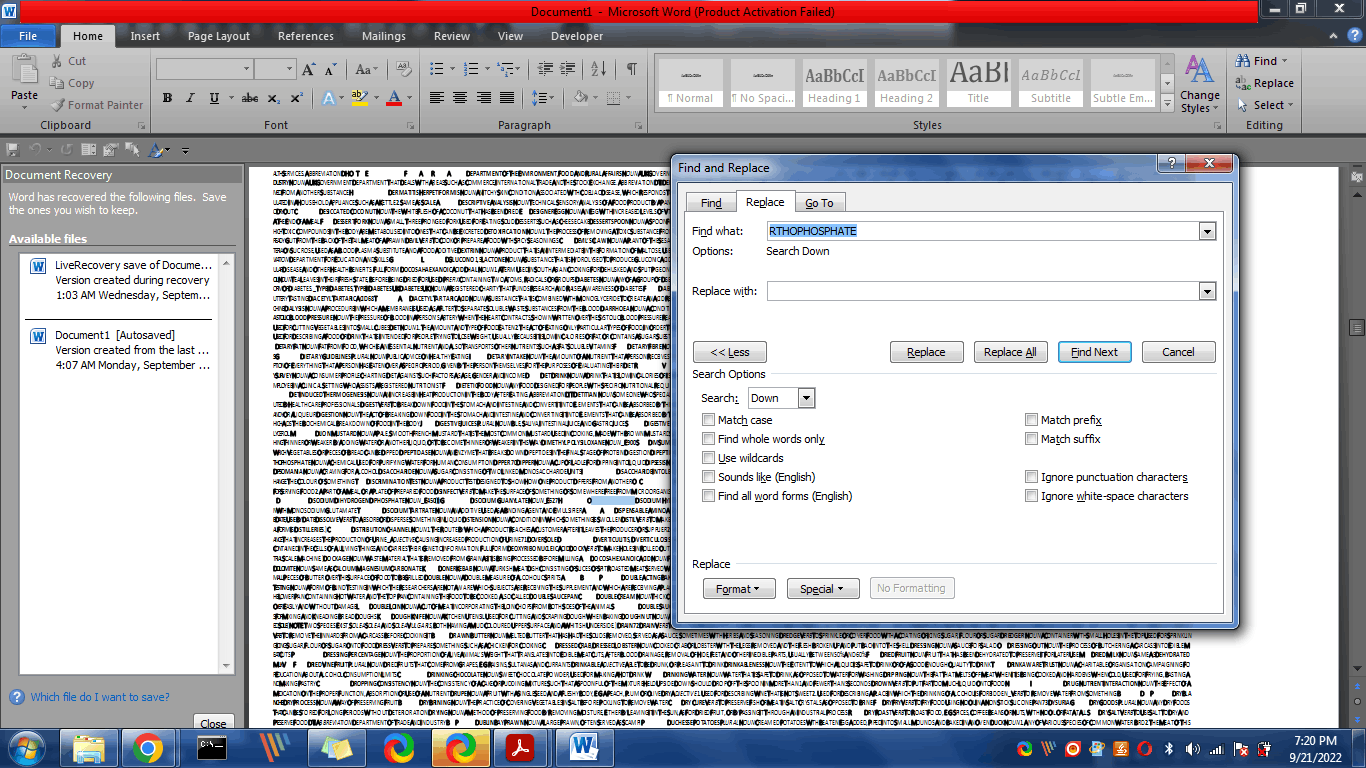
Task: Center the text
Action: (x=460, y=98)
